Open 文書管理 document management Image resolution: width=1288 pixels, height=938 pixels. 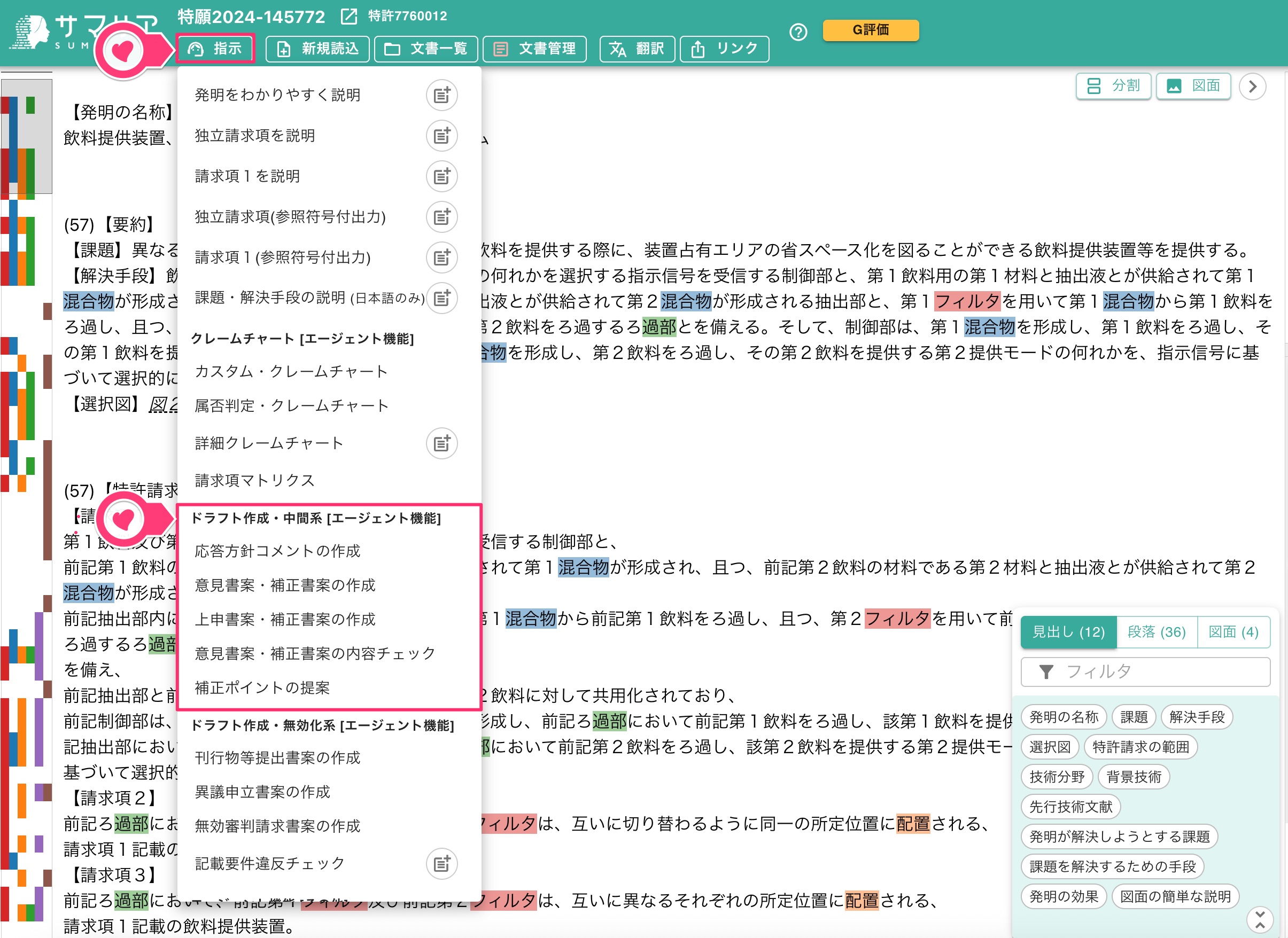coord(534,49)
